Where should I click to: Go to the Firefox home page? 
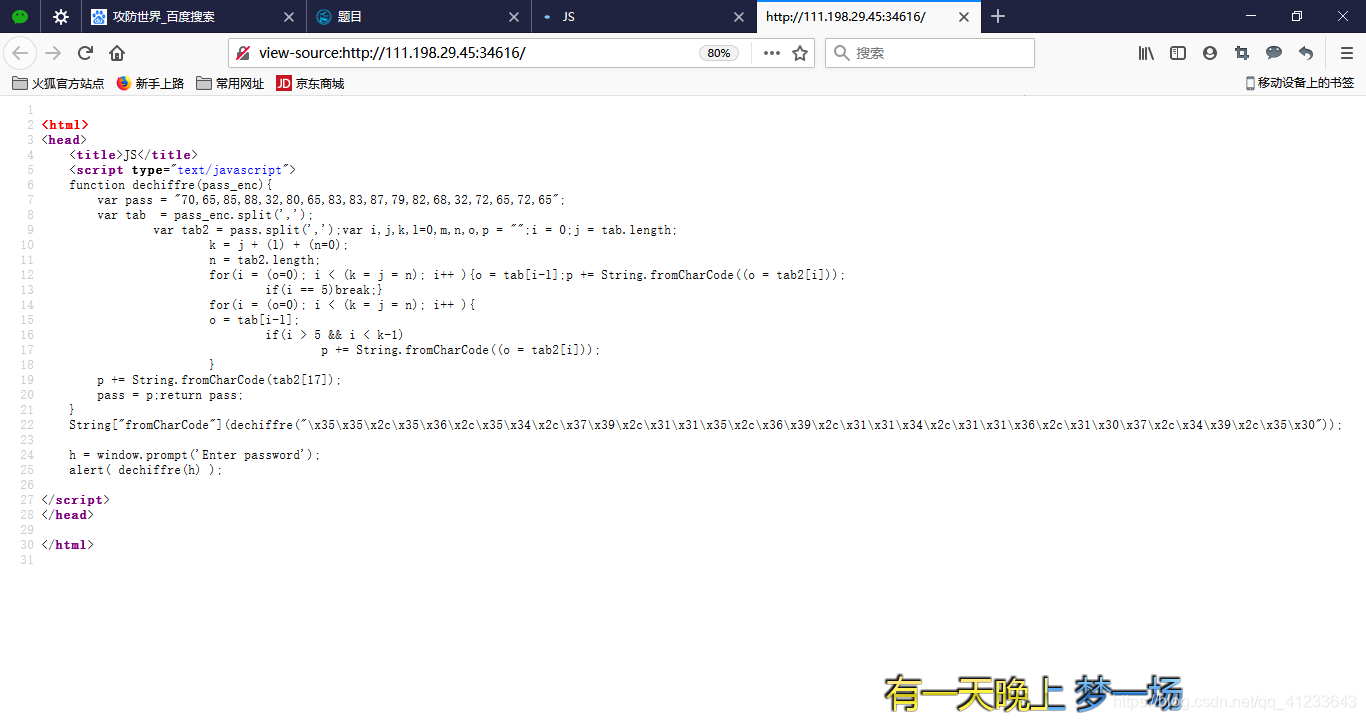pyautogui.click(x=117, y=53)
